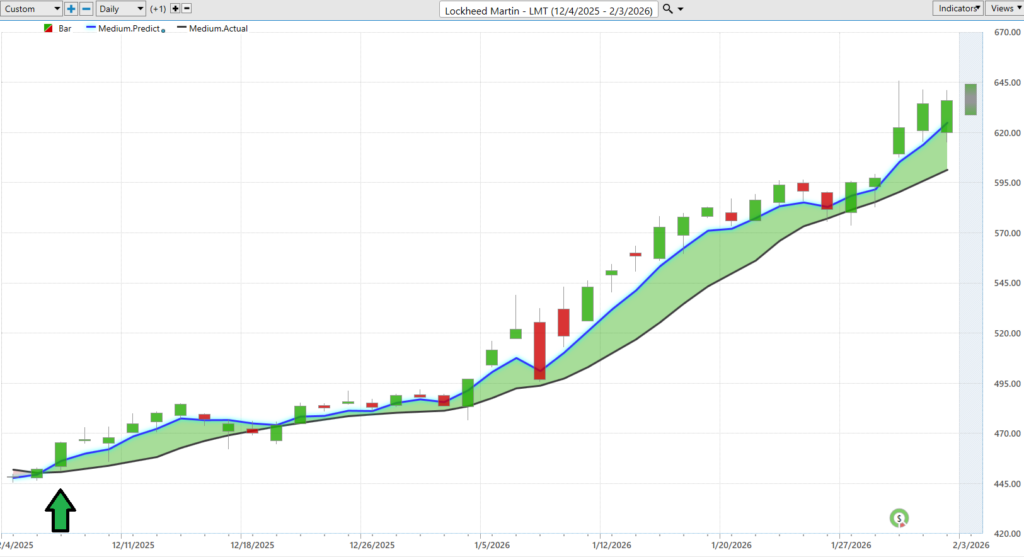This screenshot has height=557, width=1024.
Task: Click the blue minus zoom-out button
Action: (86, 9)
